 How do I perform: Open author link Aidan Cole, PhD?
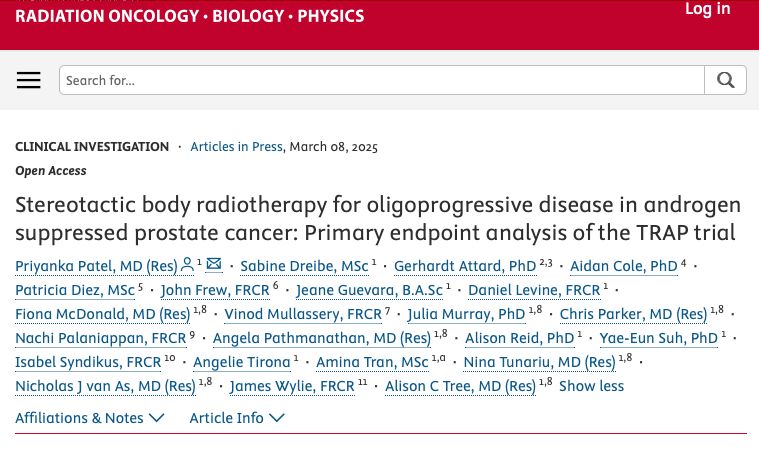[623, 266]
